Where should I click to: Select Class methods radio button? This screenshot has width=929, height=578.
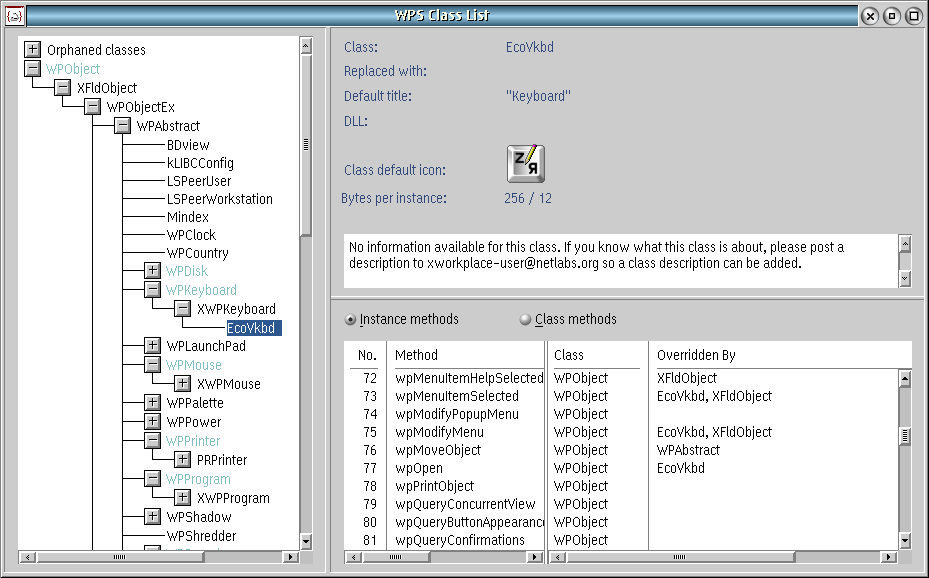(568, 319)
